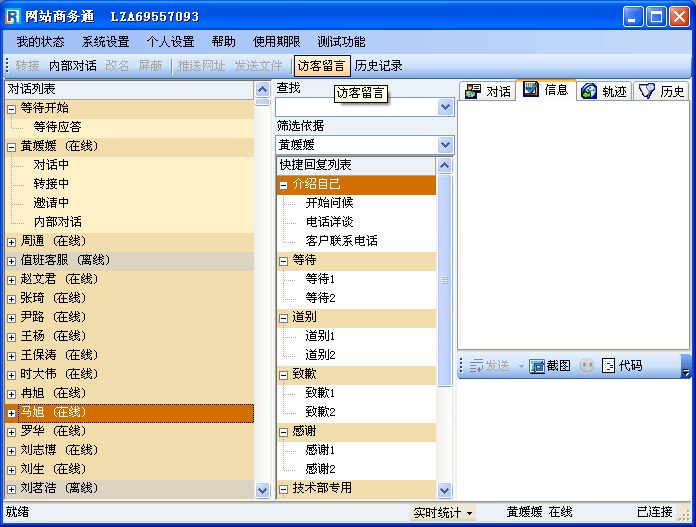Screen dimensions: 696x527
Task: Open the emoticon smiley picker
Action: (586, 366)
